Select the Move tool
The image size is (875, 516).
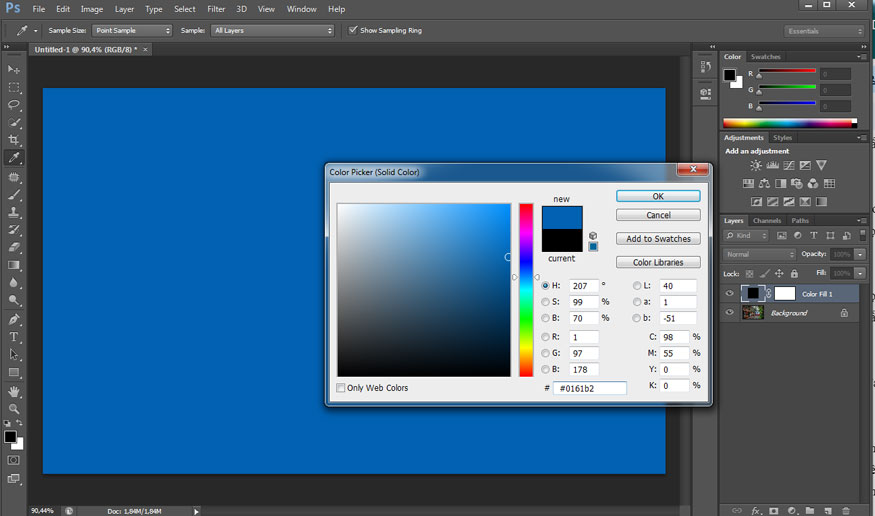pos(14,69)
